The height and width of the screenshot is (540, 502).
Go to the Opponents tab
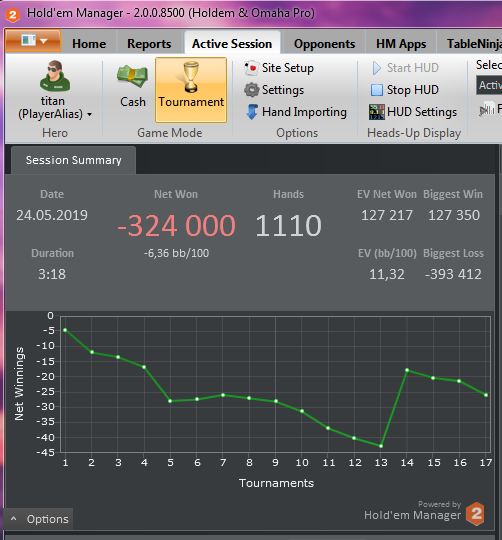pyautogui.click(x=324, y=44)
